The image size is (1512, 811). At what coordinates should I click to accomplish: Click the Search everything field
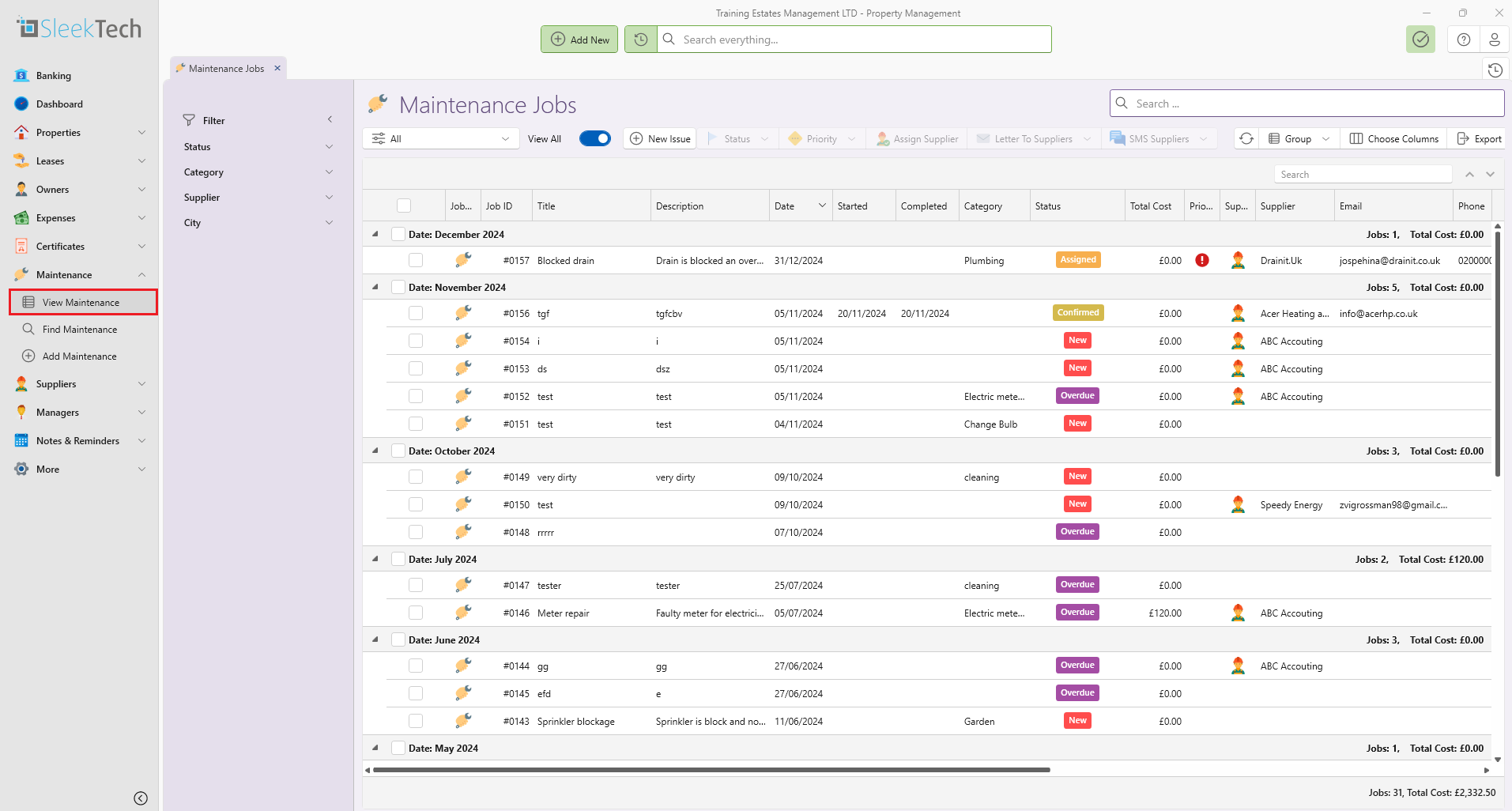[x=854, y=40]
